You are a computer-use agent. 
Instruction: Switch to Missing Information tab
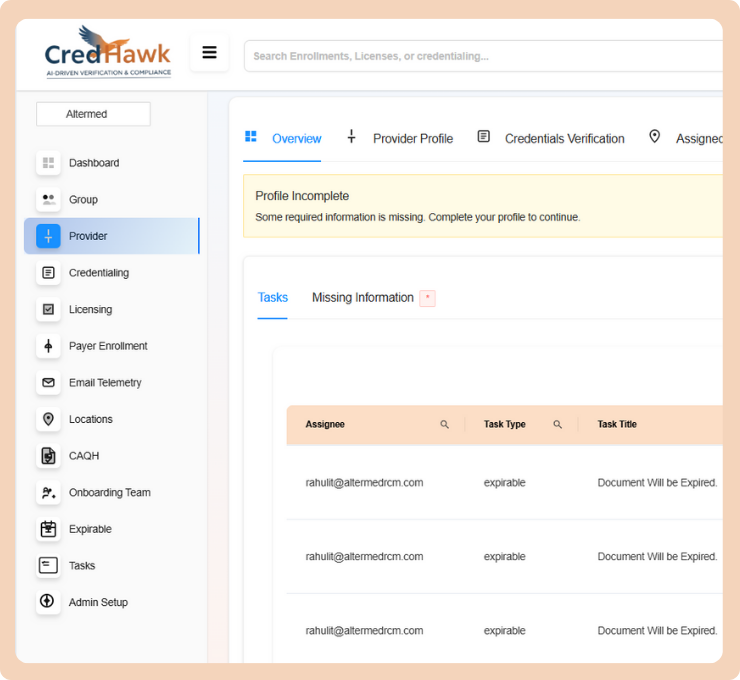click(362, 298)
